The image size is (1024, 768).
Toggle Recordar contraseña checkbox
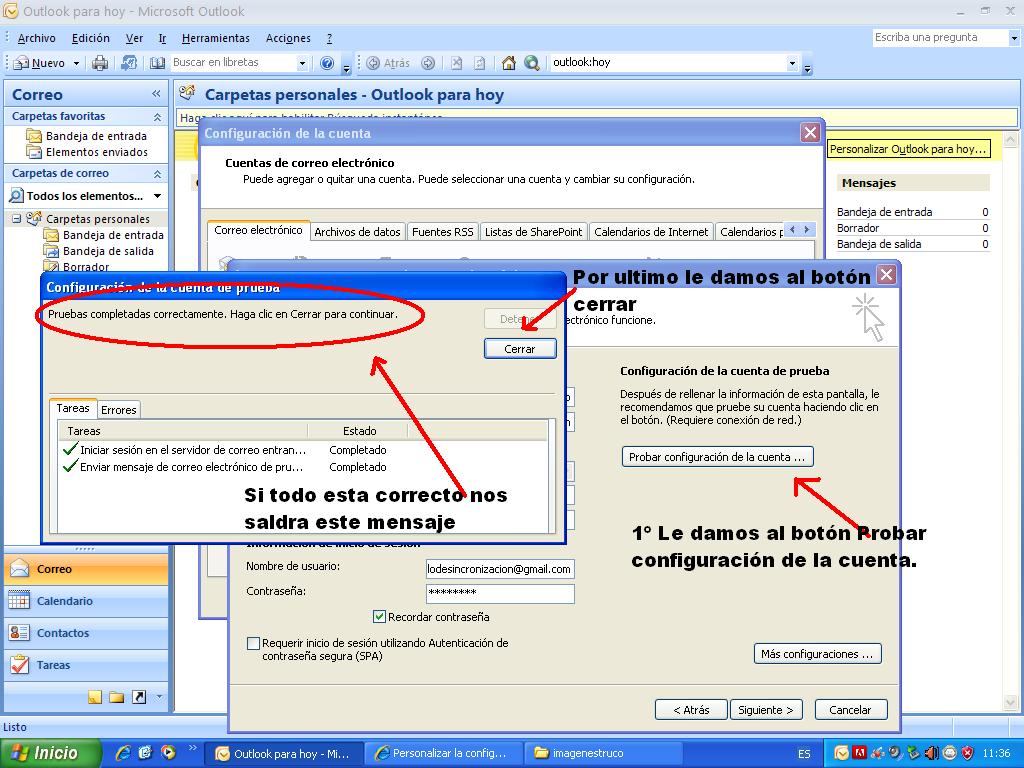[379, 616]
